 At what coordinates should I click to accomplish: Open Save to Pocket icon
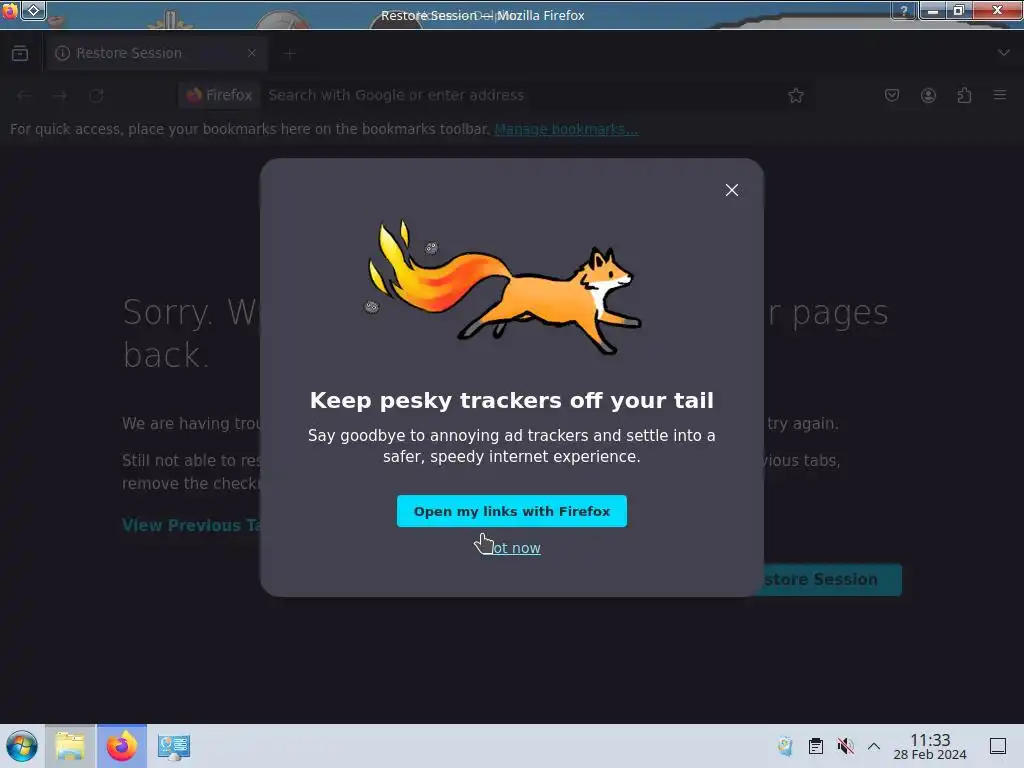(891, 95)
